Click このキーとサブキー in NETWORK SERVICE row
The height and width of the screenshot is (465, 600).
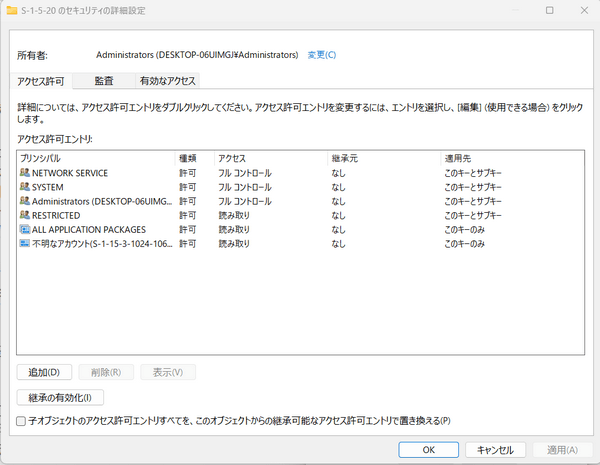473,173
